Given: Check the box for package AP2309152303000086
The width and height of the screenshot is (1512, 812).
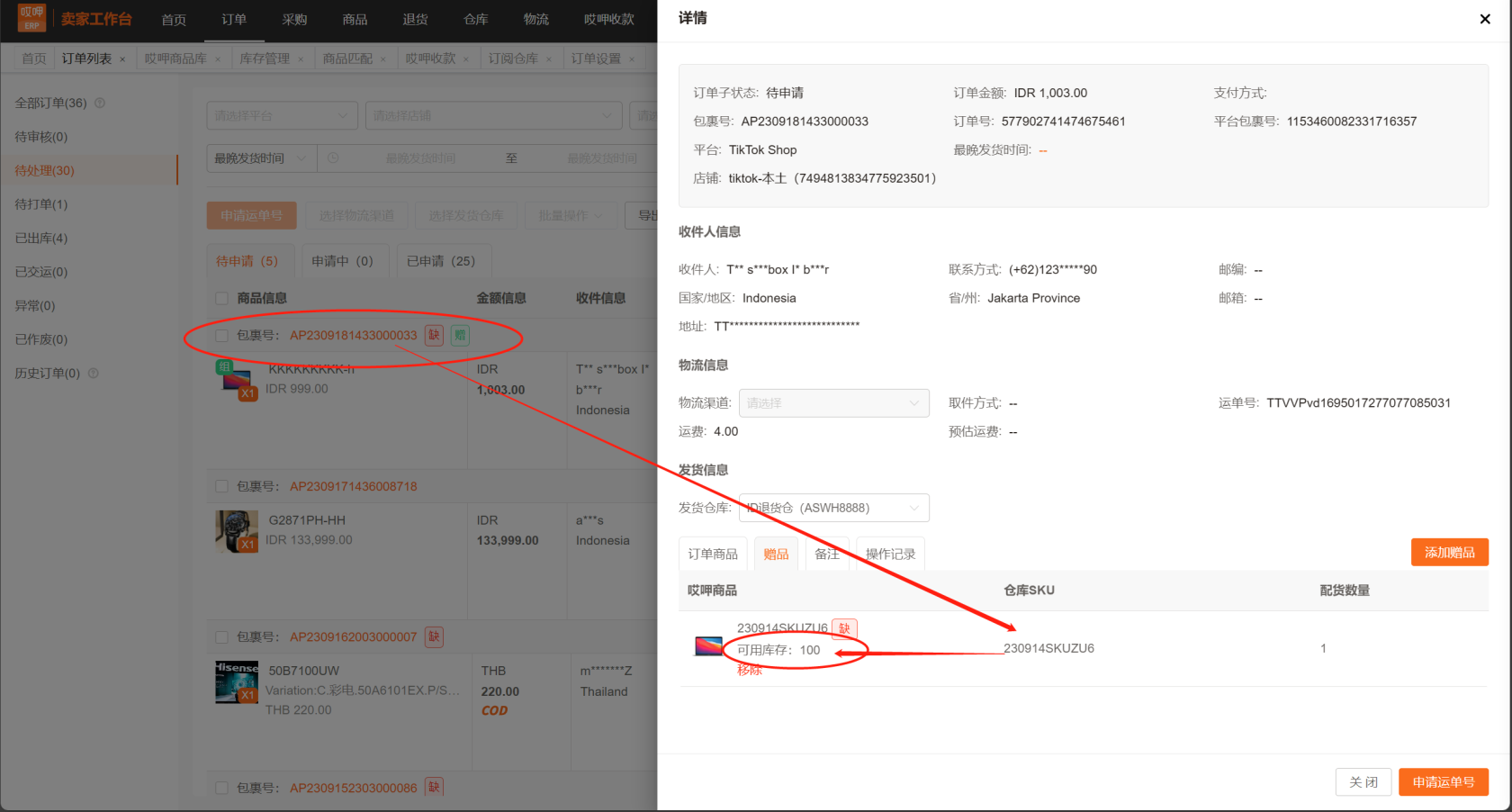Looking at the screenshot, I should click(221, 788).
